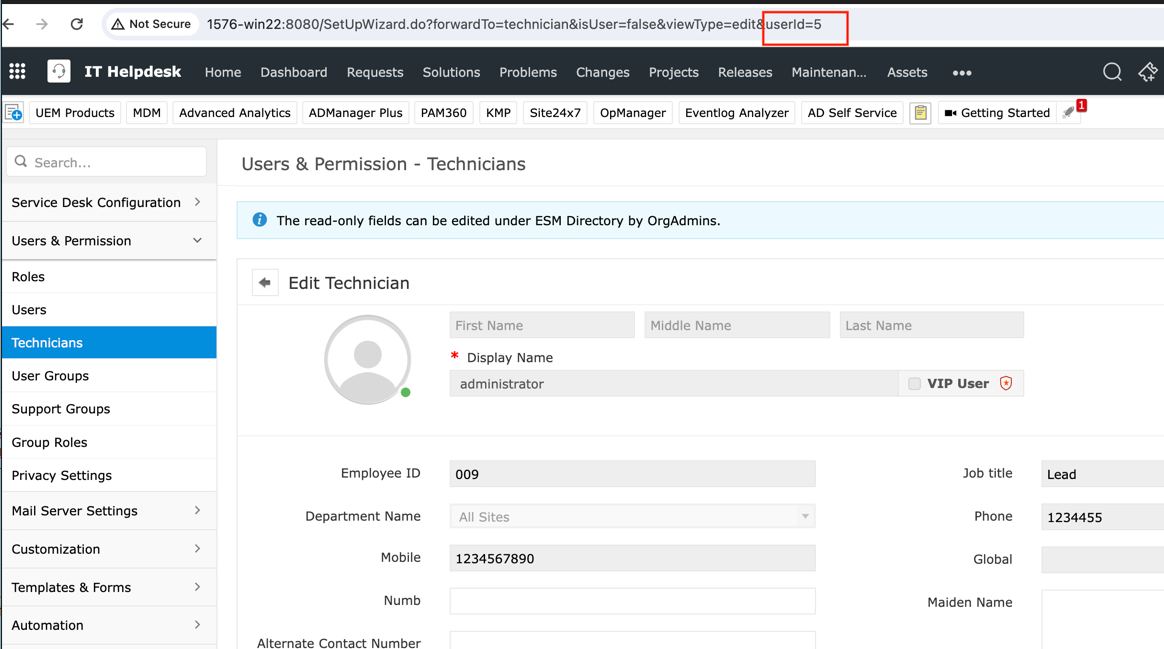Viewport: 1164px width, 649px height.
Task: Click the Getting Started button
Action: click(x=996, y=113)
